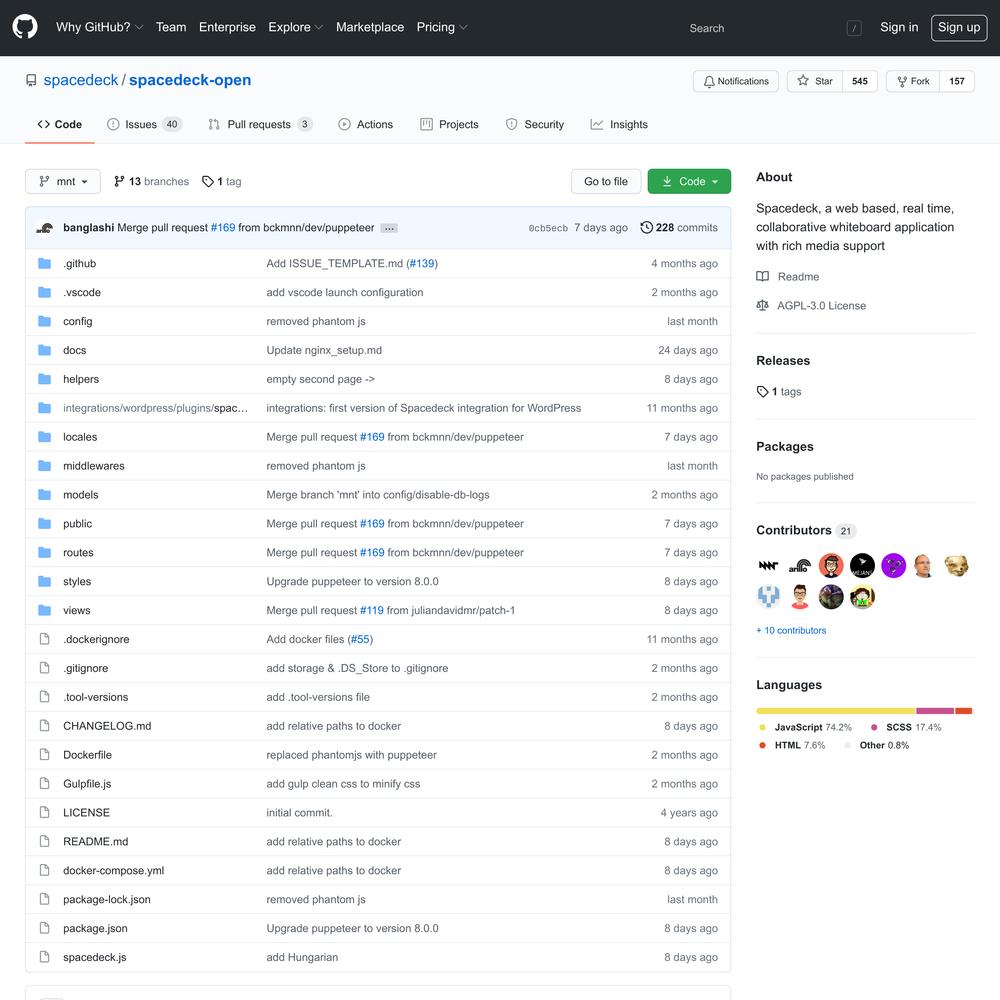This screenshot has height=1000, width=1000.
Task: Open the green Code dropdown
Action: pos(689,182)
